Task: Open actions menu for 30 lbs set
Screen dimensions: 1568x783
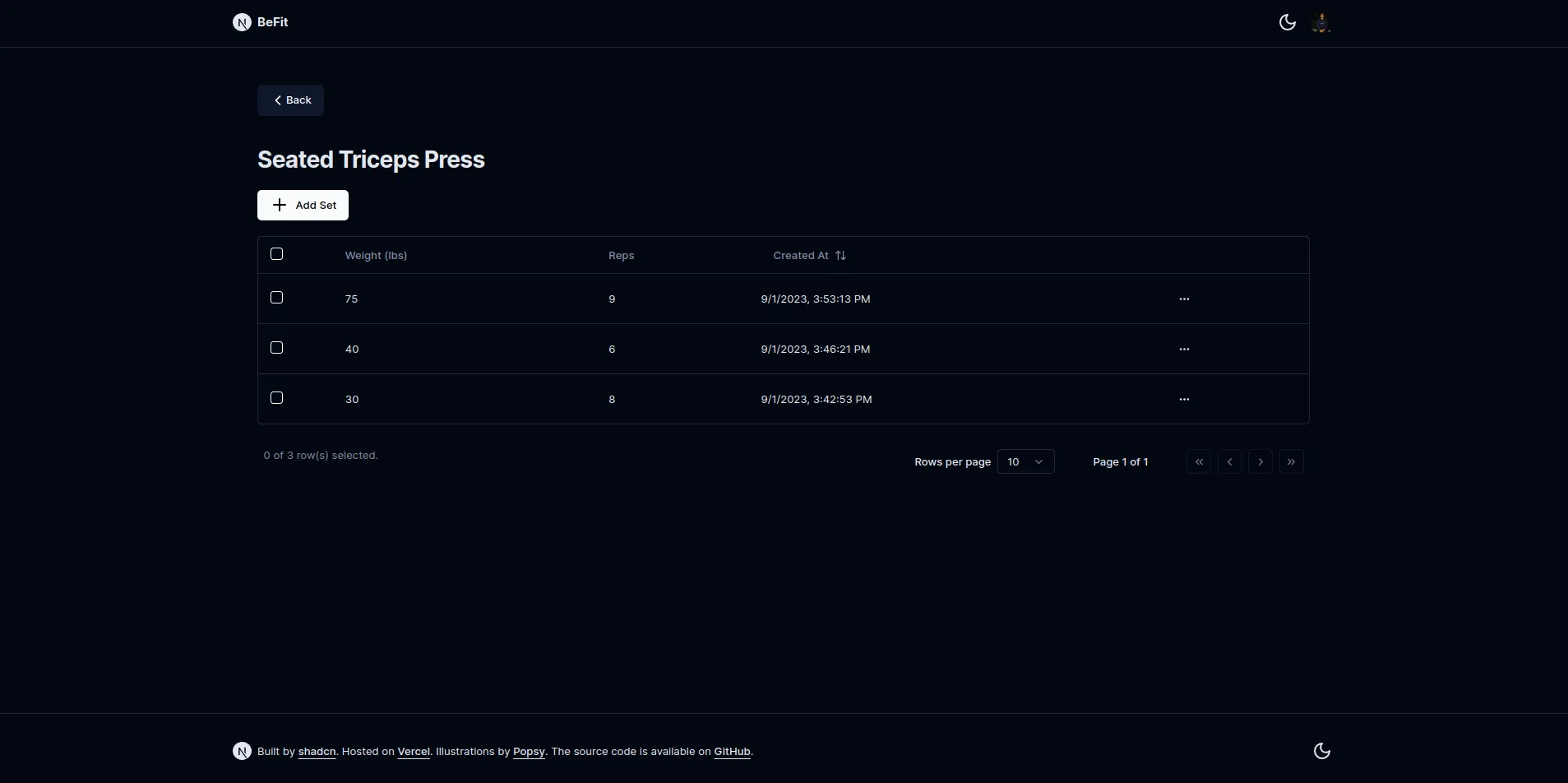Action: pyautogui.click(x=1184, y=399)
